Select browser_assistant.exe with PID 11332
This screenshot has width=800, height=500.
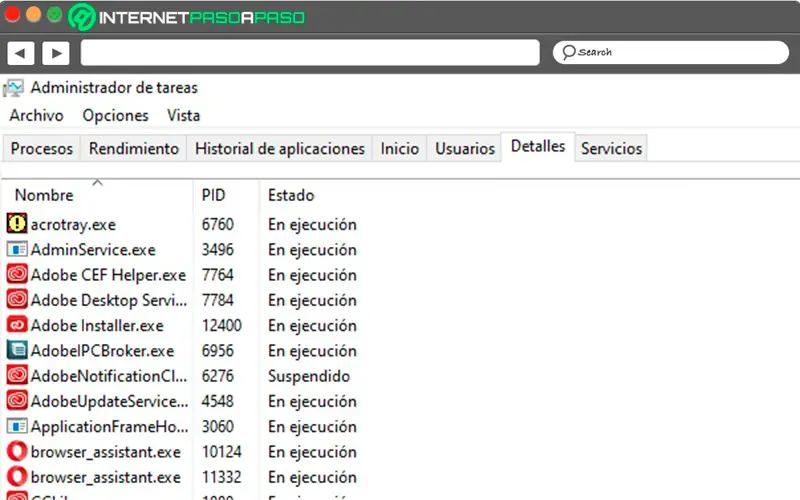(106, 478)
